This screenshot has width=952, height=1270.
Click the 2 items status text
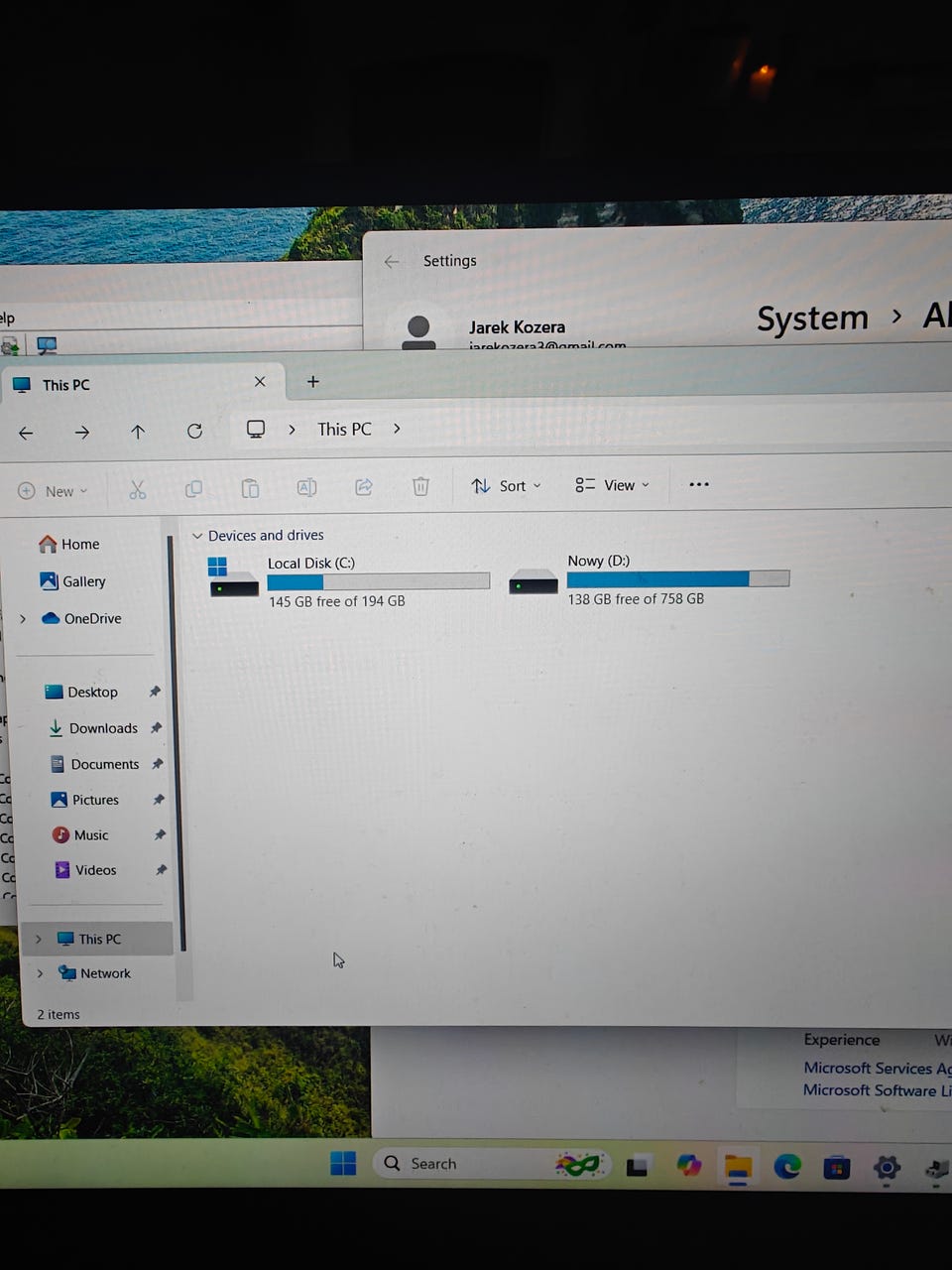click(59, 1014)
